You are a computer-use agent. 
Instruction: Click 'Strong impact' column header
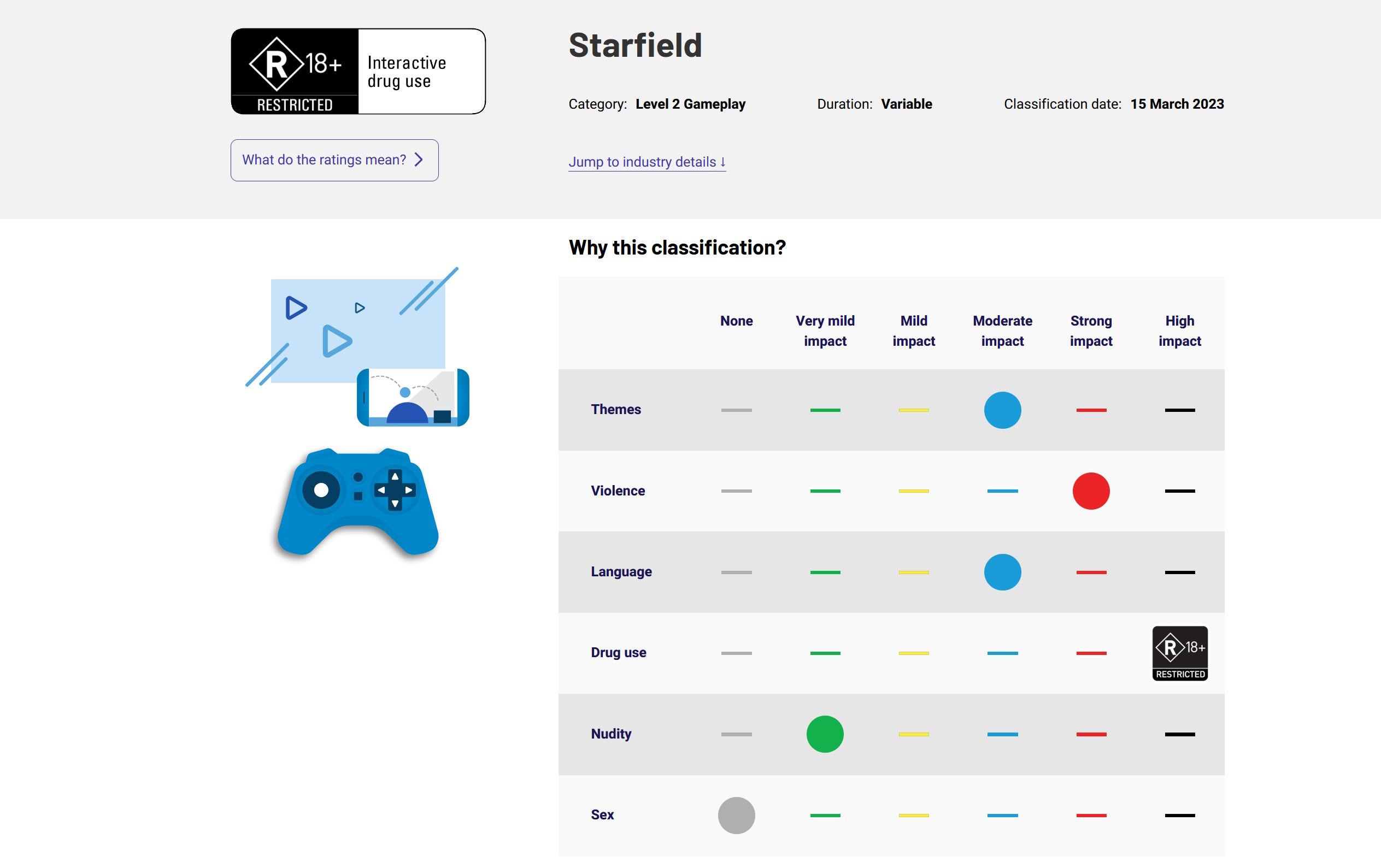(x=1091, y=331)
